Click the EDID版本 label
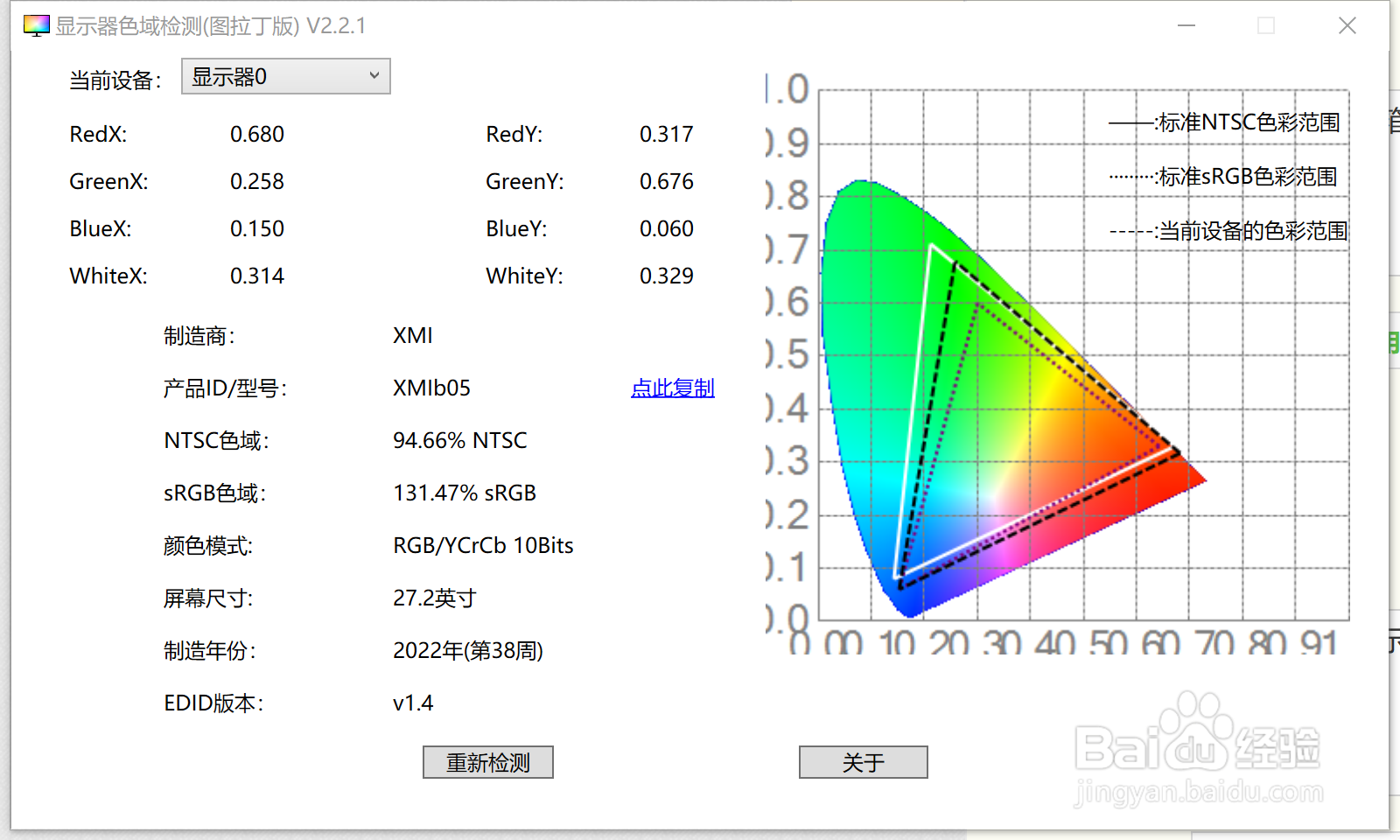The image size is (1400, 840). [213, 703]
